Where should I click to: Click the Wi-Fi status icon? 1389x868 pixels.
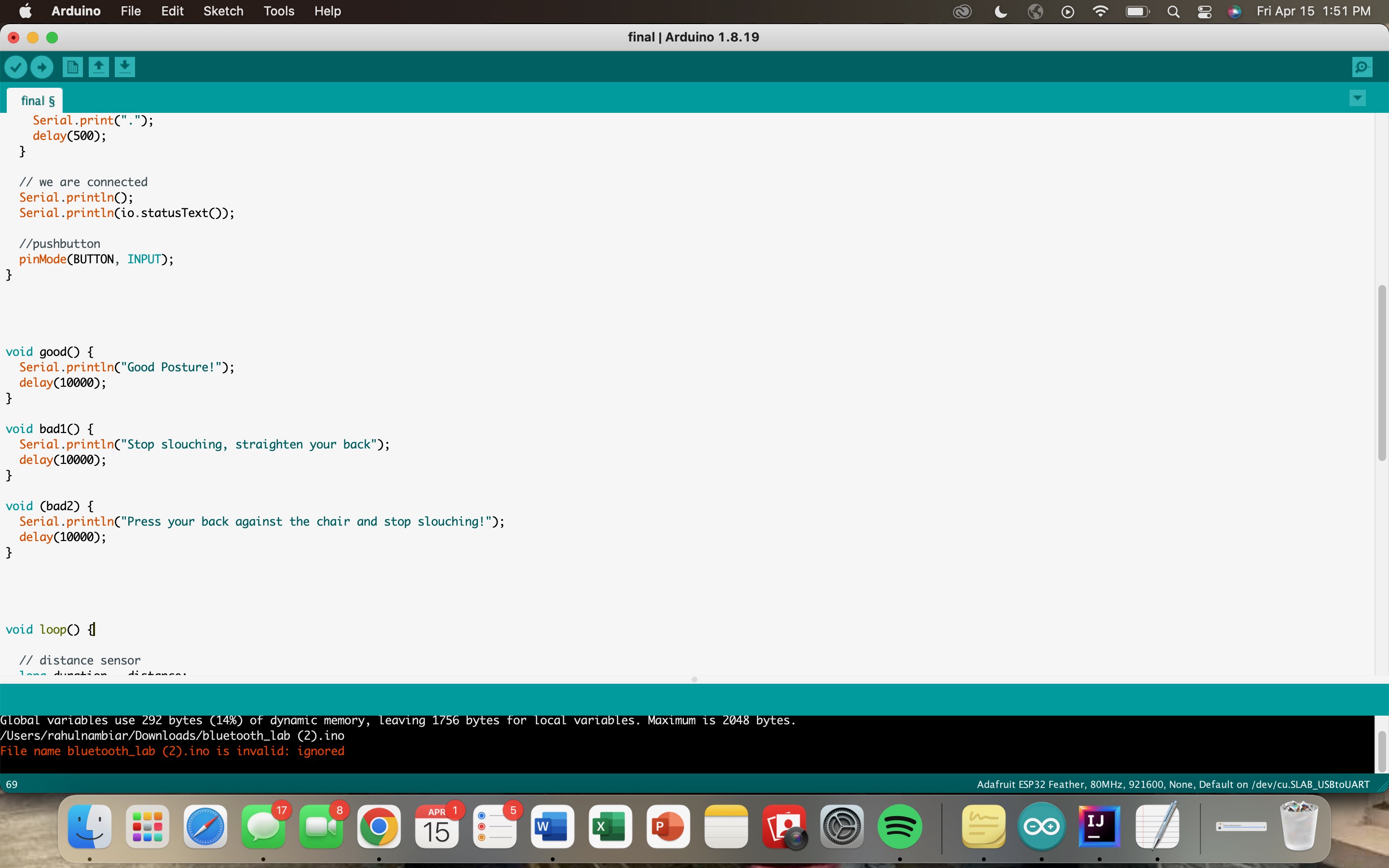pos(1100,12)
